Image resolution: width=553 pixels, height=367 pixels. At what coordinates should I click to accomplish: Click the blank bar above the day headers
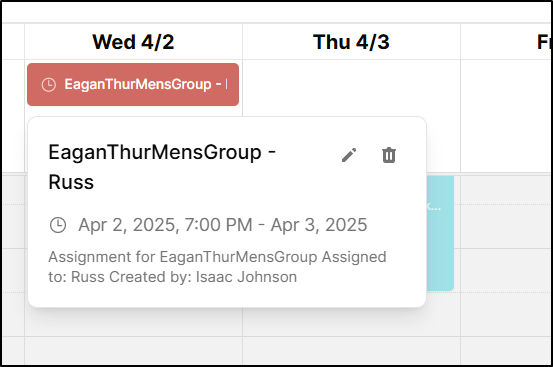pos(277,12)
